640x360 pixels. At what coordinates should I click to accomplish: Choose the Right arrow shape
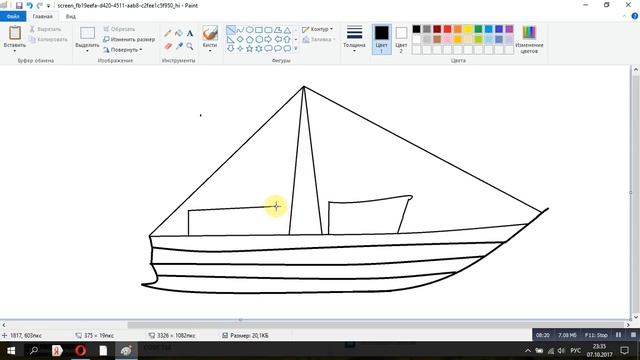pos(268,40)
